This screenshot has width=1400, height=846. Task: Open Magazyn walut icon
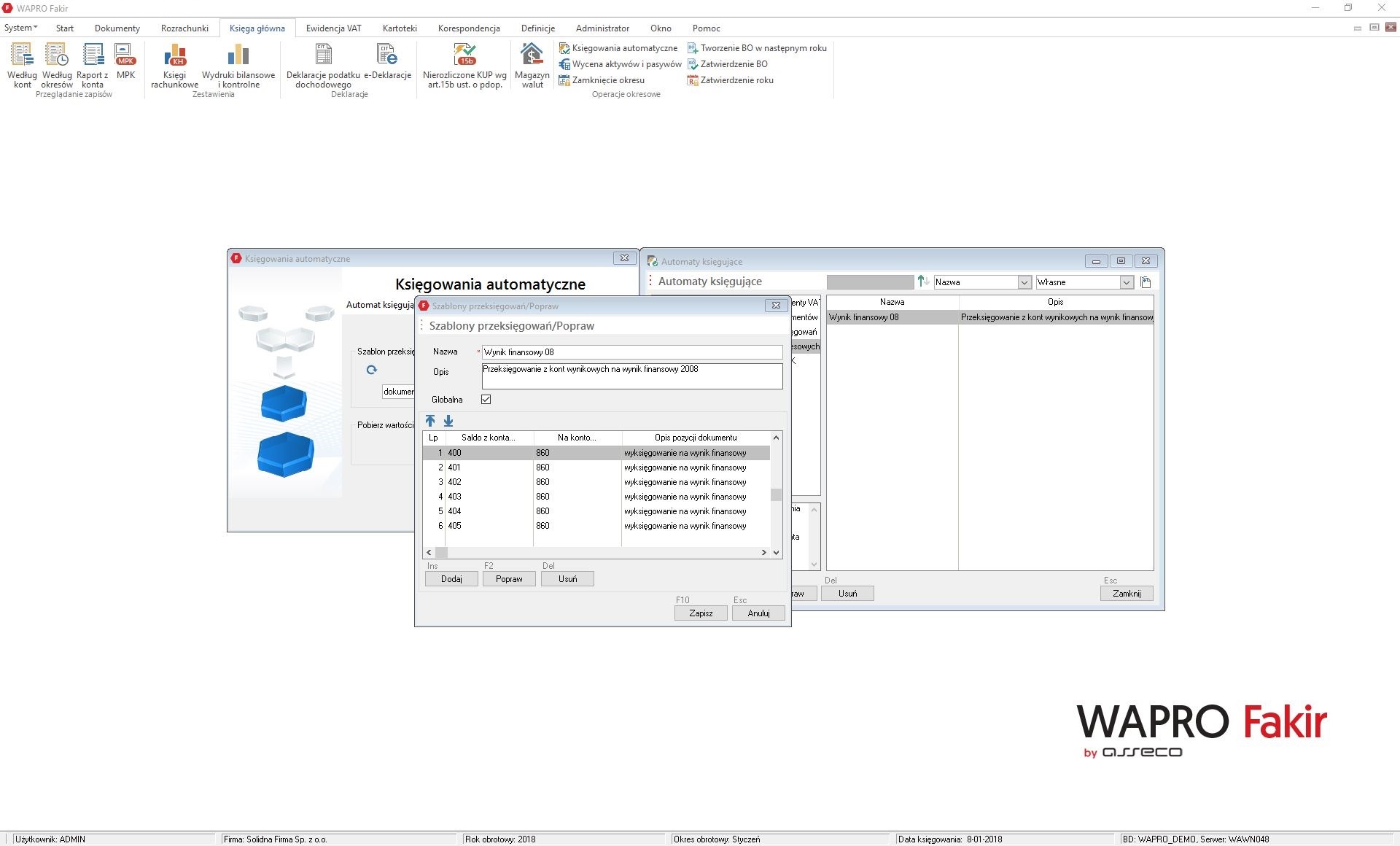532,66
